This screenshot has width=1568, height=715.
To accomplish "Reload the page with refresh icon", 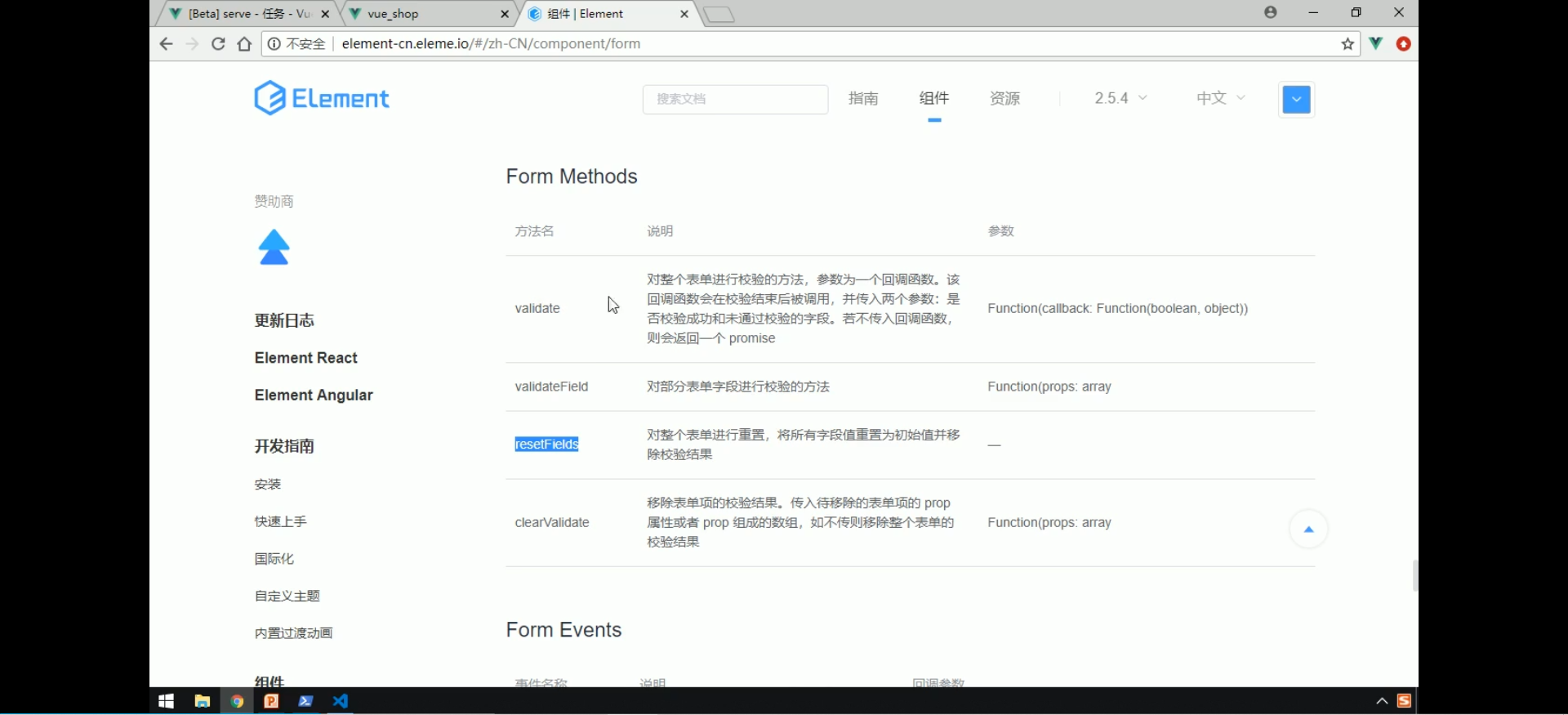I will point(218,44).
